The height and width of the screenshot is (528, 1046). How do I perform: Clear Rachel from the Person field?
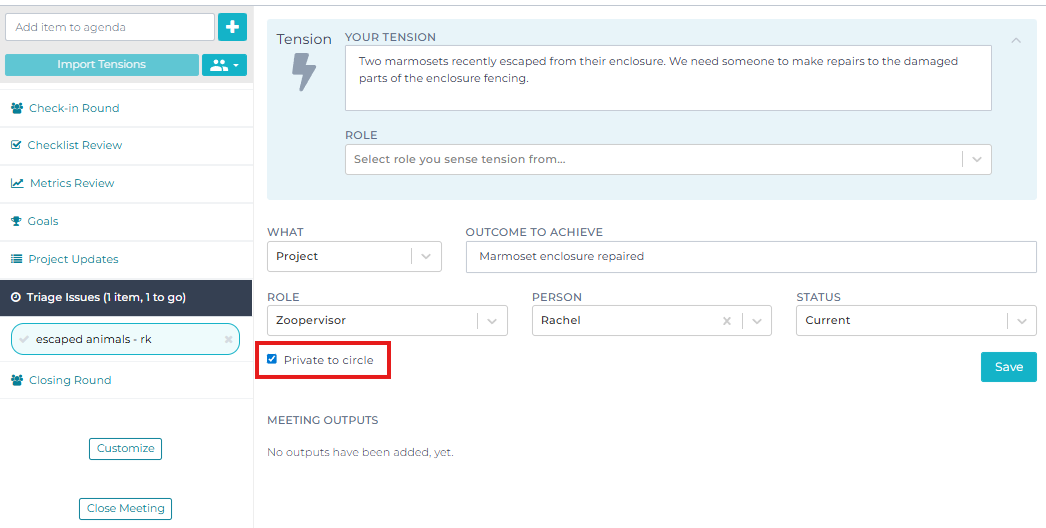pyautogui.click(x=727, y=321)
